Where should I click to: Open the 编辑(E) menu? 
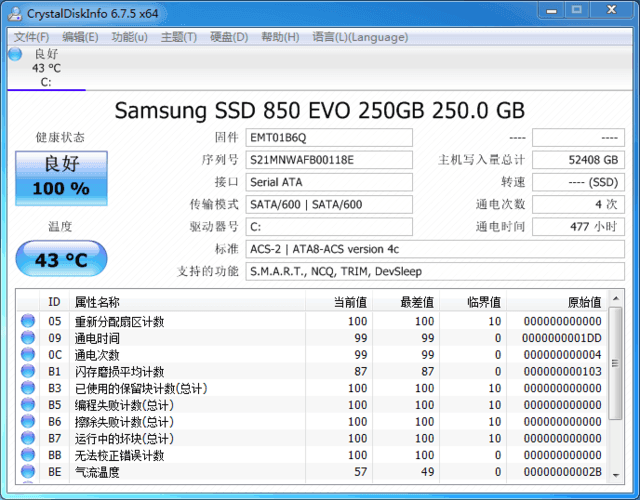[80, 37]
